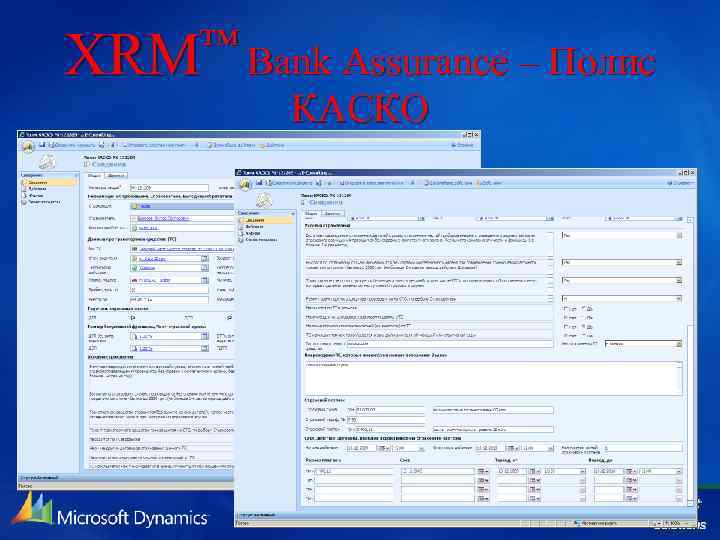This screenshot has width=720, height=540.
Task: Click the round application button in back window
Action: pyautogui.click(x=28, y=147)
